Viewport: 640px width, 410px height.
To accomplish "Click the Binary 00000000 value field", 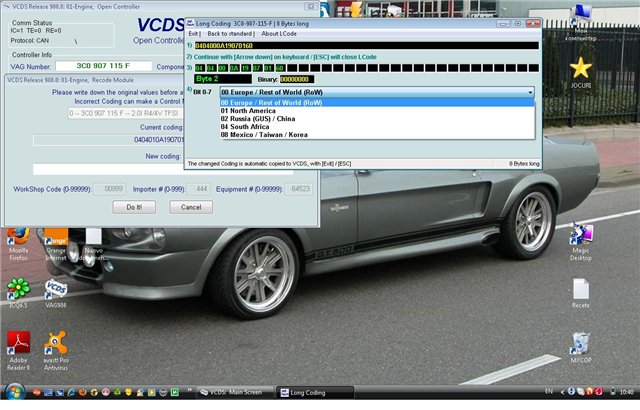I will point(297,79).
